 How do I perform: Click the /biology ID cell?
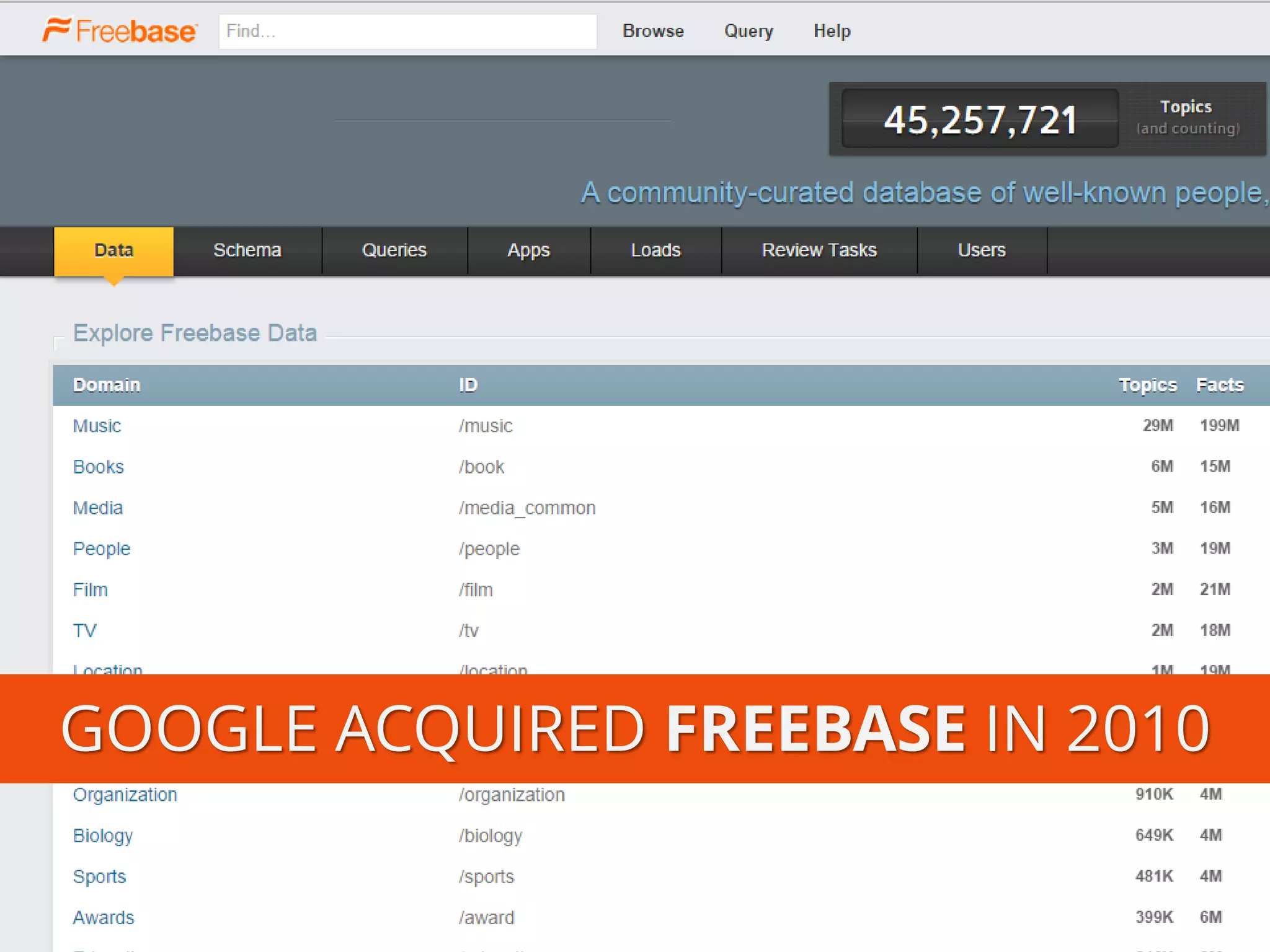point(490,835)
